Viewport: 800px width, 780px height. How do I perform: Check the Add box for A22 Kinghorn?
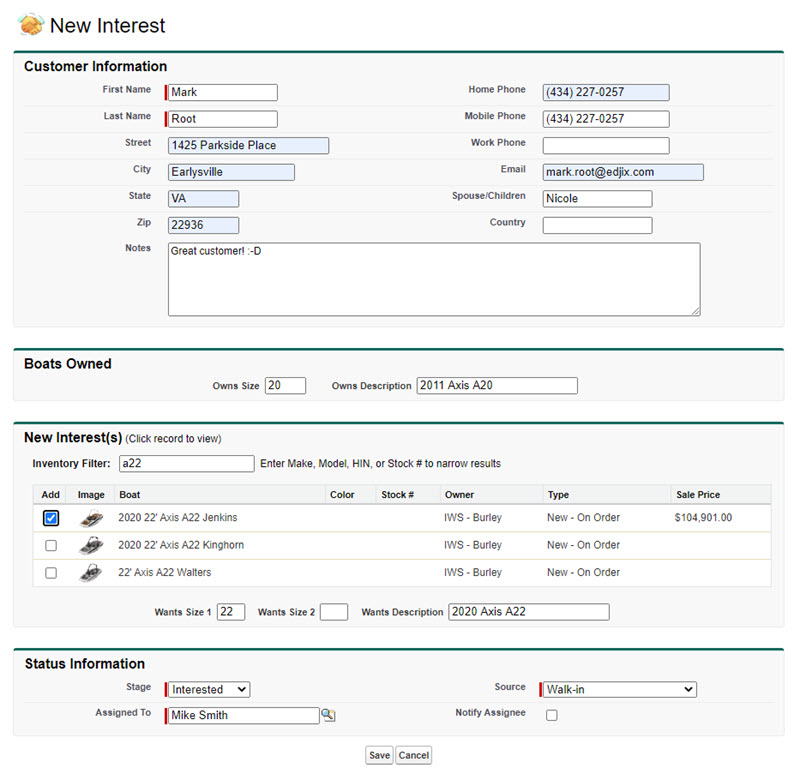click(51, 546)
